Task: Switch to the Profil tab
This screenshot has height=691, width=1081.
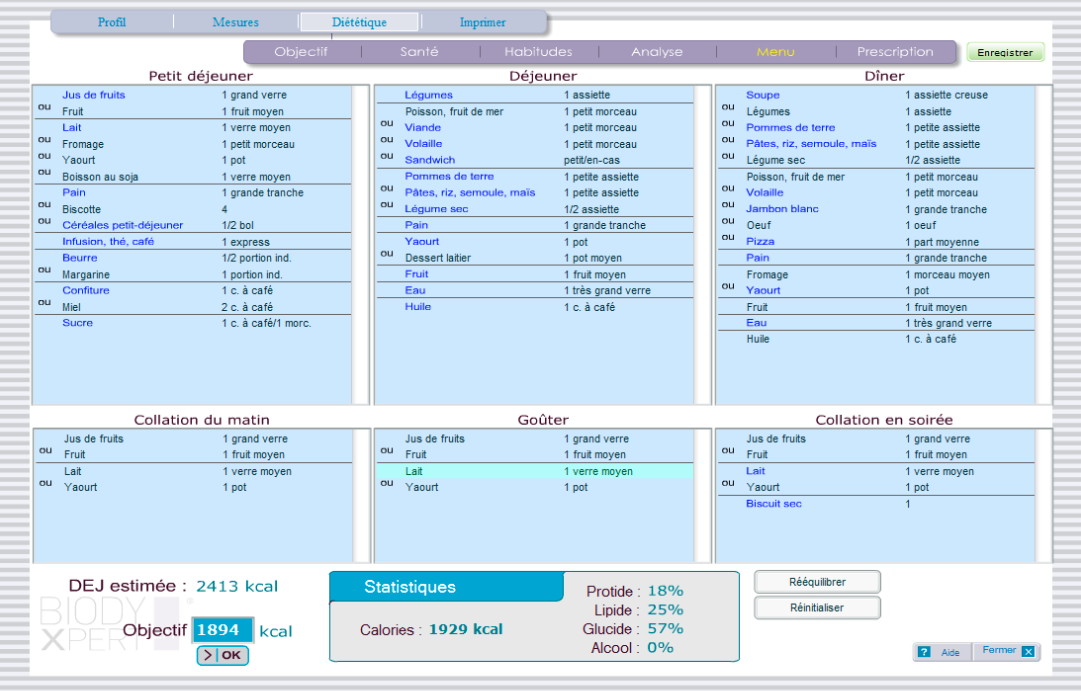Action: pyautogui.click(x=112, y=22)
